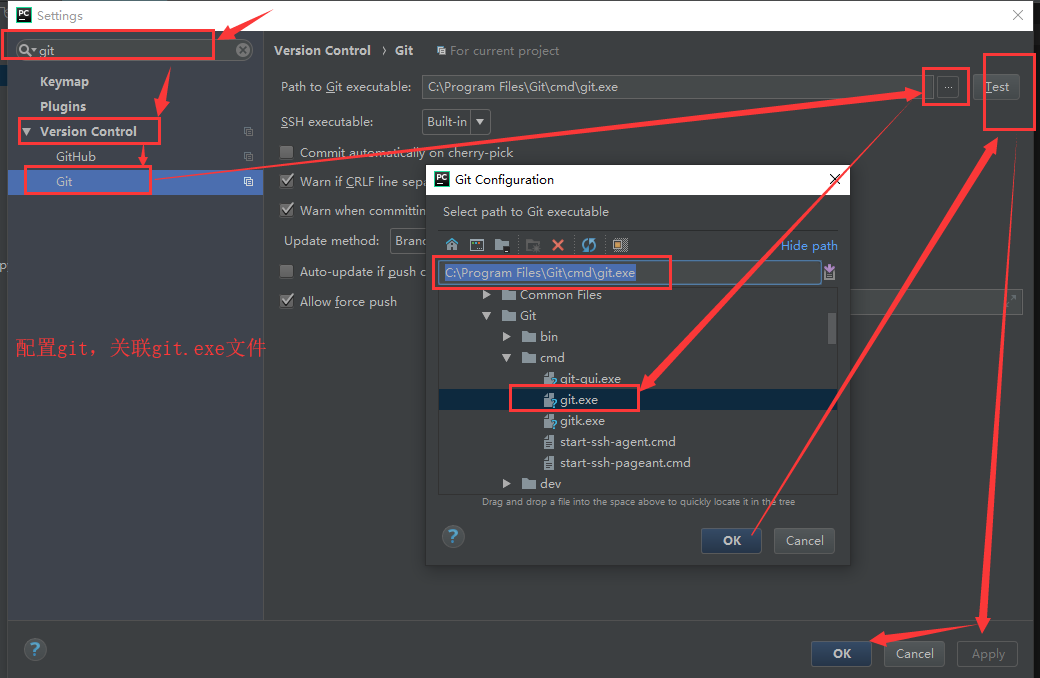
Task: Click OK in Settings window
Action: click(842, 653)
